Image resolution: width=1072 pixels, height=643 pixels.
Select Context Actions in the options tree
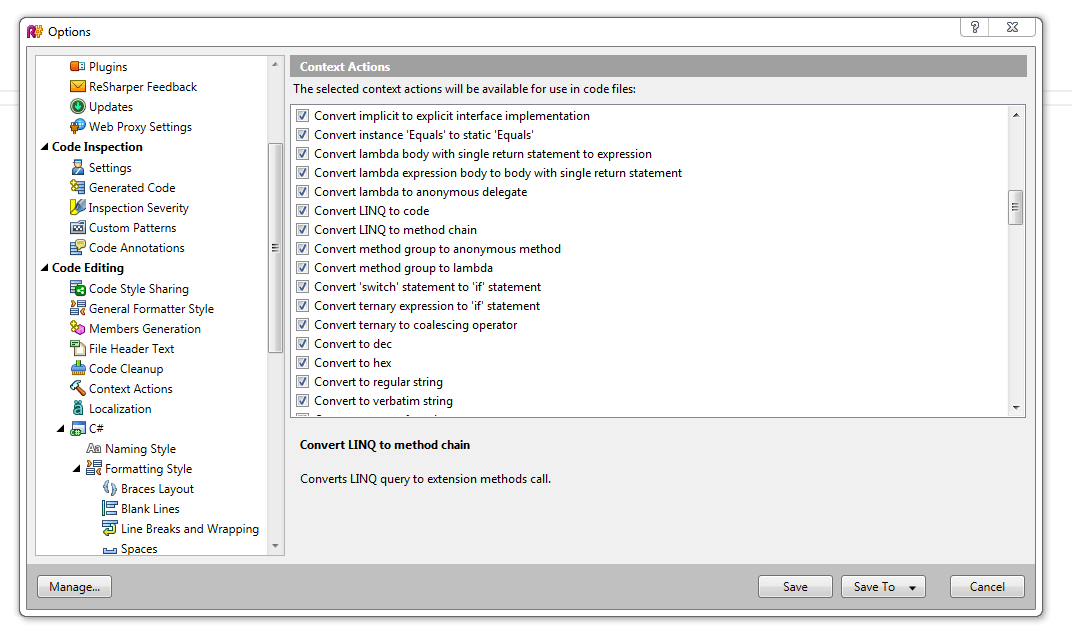[131, 388]
